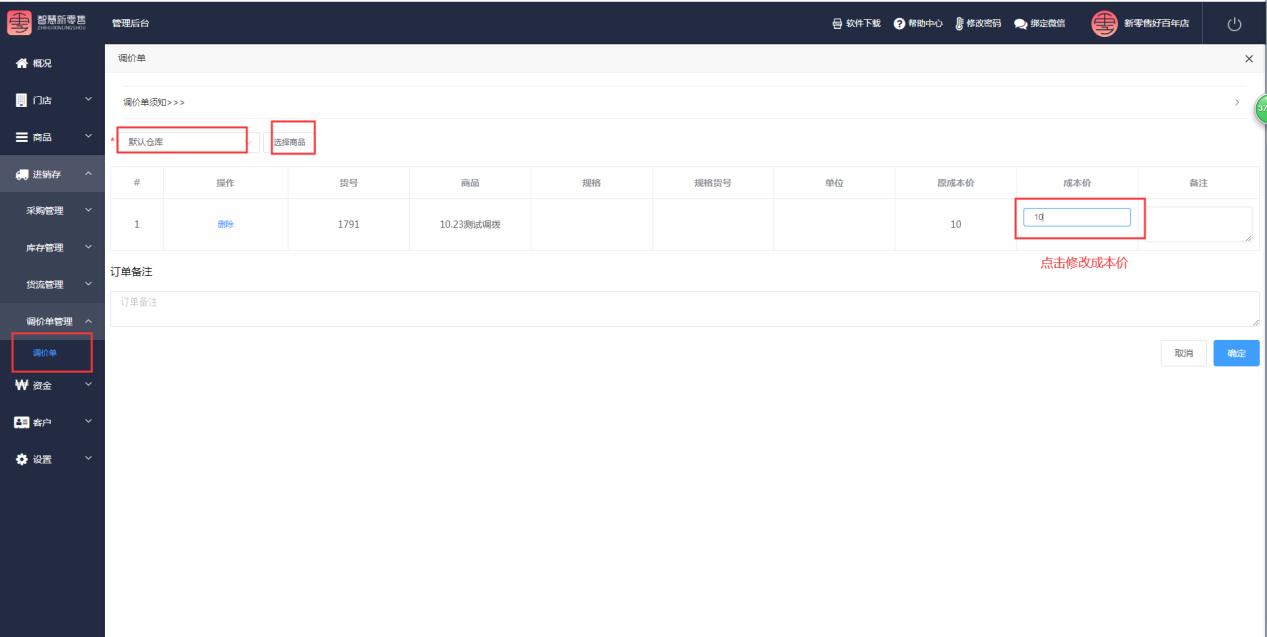Screen dimensions: 1267x637
Task: Click the 进销存 truck icon
Action: [22, 174]
